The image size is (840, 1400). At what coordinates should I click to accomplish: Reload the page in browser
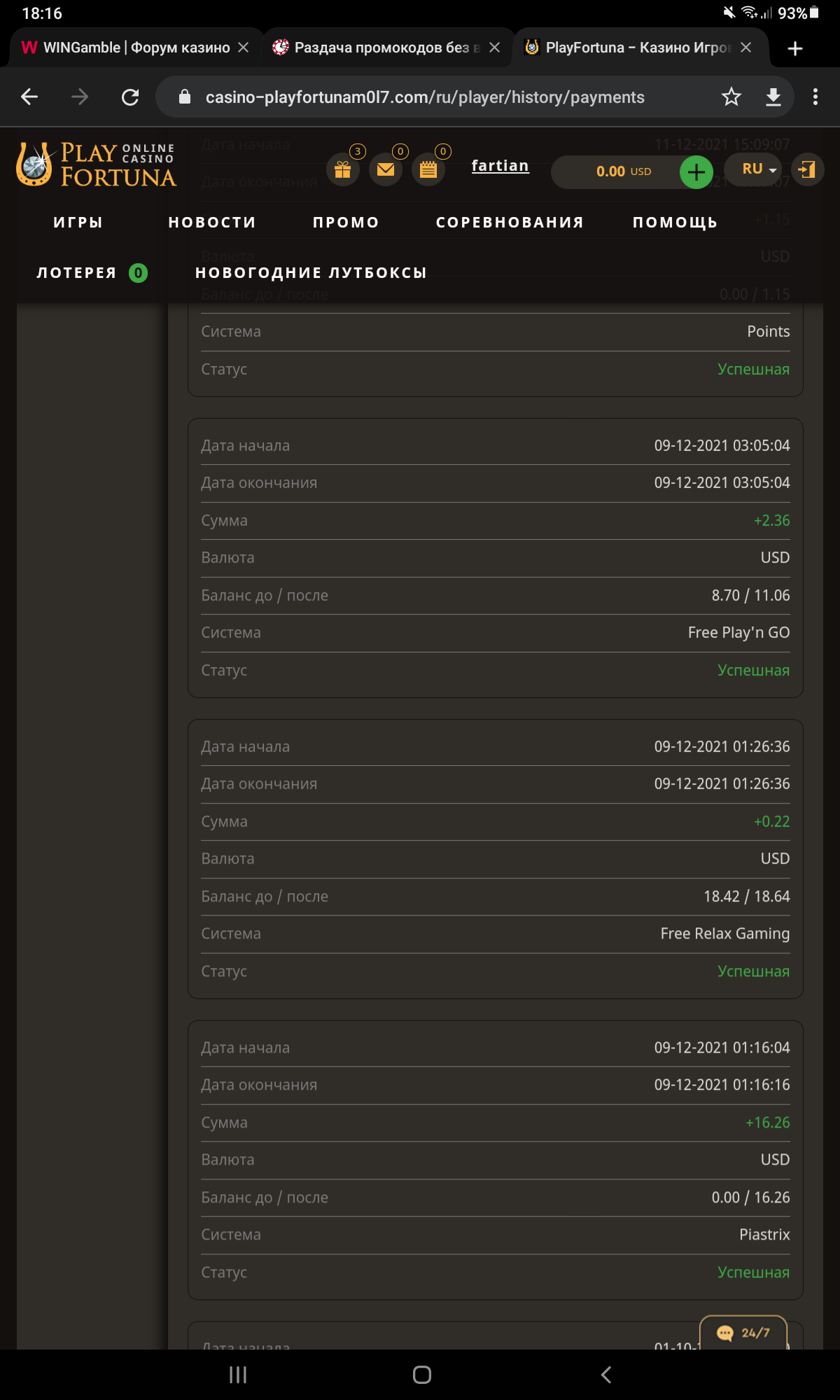130,97
